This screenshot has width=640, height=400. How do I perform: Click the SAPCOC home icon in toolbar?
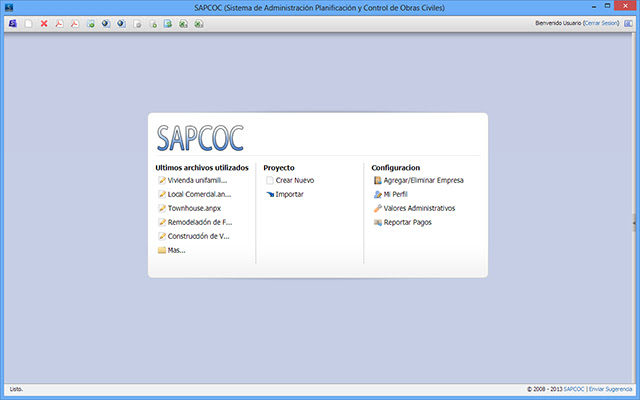(x=13, y=24)
